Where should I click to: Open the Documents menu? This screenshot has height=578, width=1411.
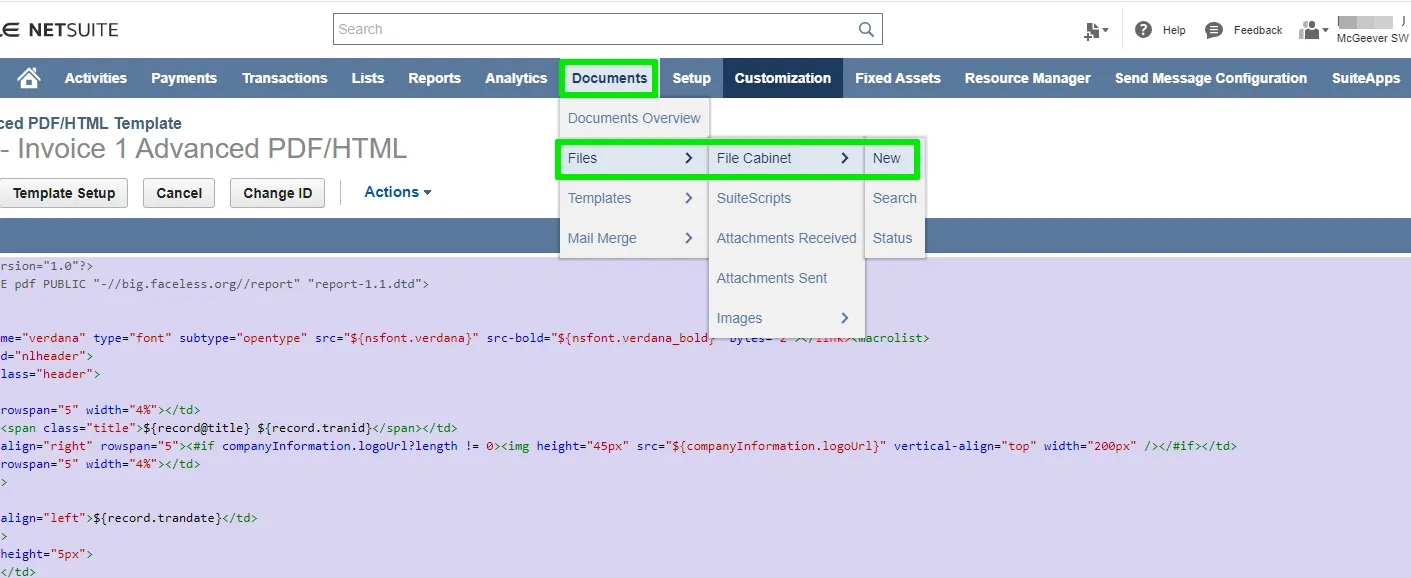point(609,78)
